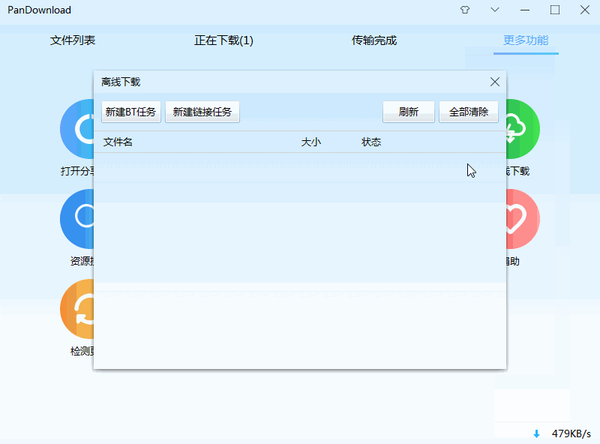The image size is (600, 444).
Task: Switch to the 文件列表 tab
Action: tap(73, 40)
